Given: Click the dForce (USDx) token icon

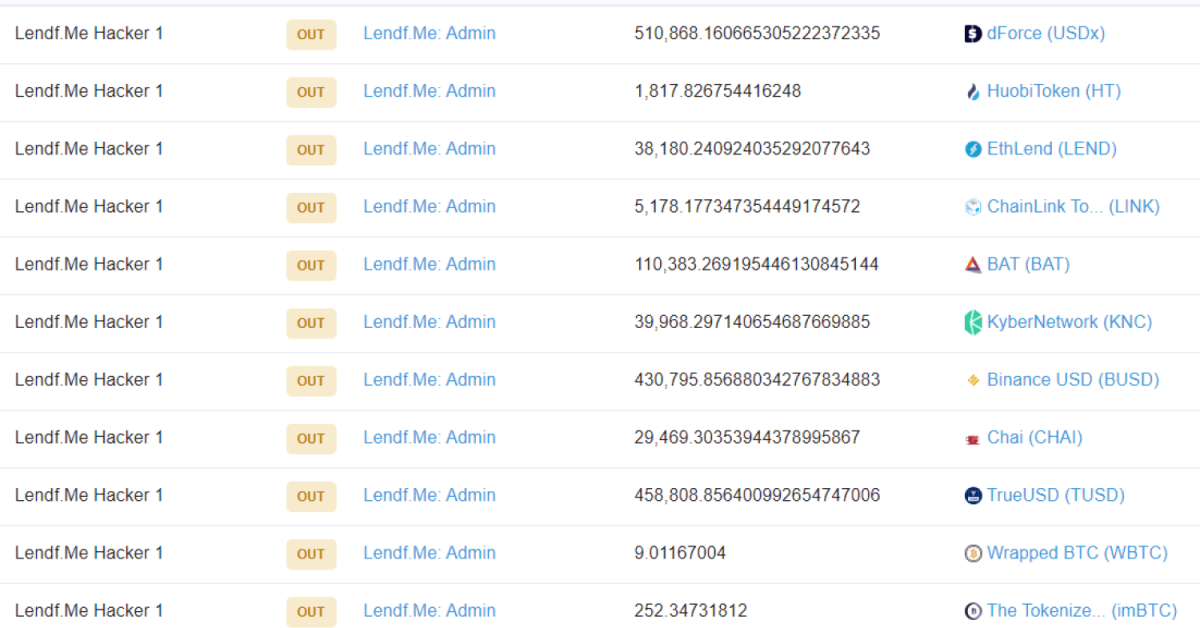Looking at the screenshot, I should (972, 34).
